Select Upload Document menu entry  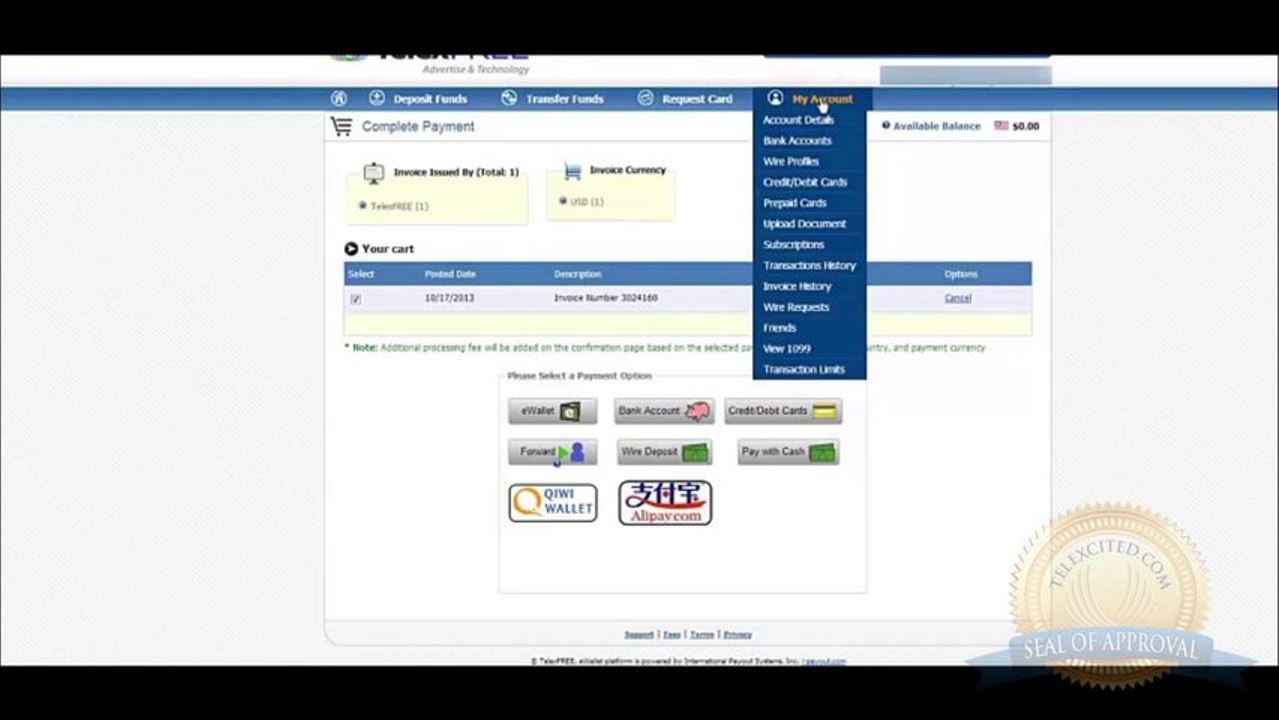(805, 224)
